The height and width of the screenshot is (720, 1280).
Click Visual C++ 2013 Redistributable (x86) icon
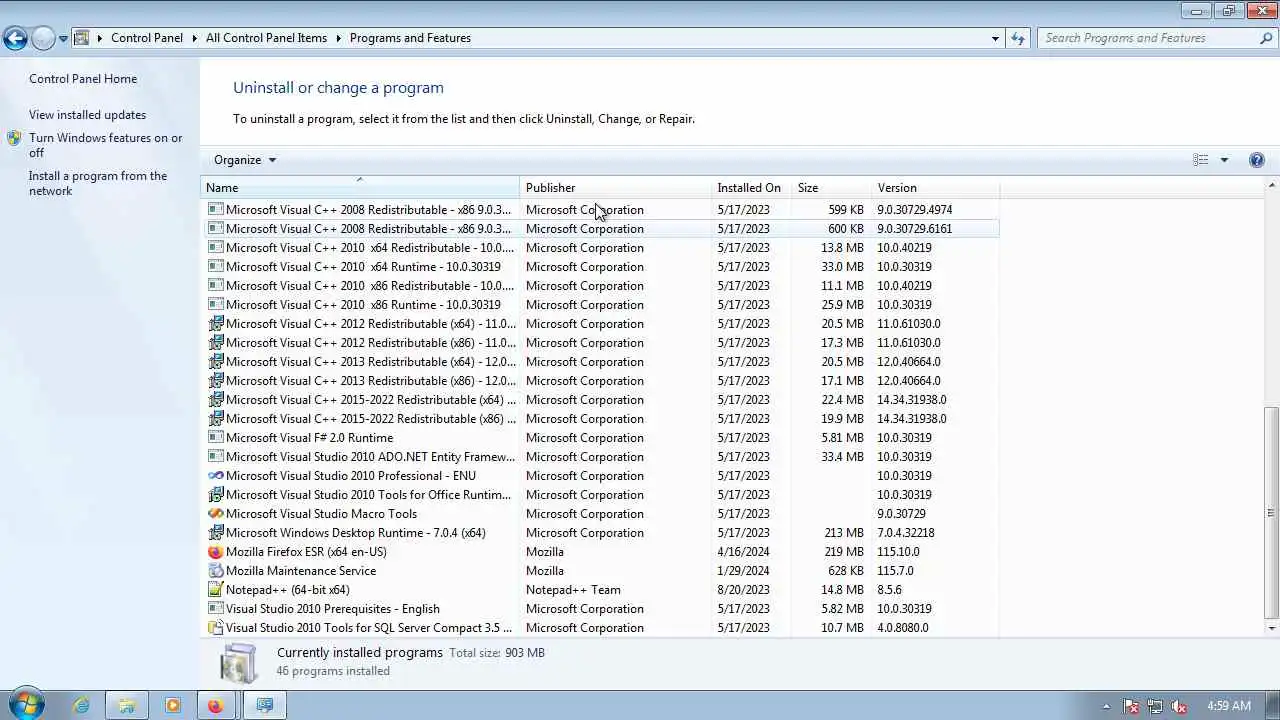[215, 381]
